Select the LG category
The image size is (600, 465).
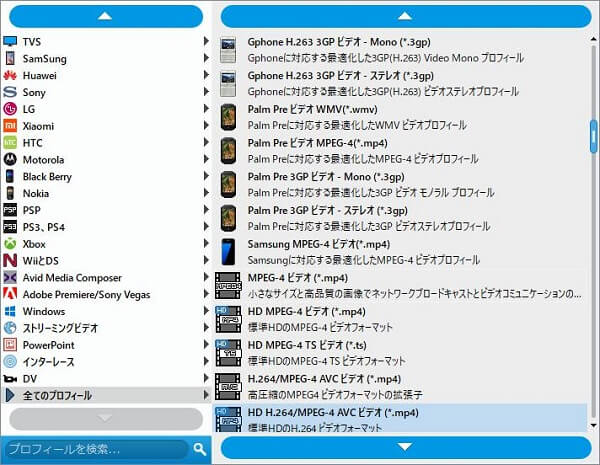click(x=106, y=109)
